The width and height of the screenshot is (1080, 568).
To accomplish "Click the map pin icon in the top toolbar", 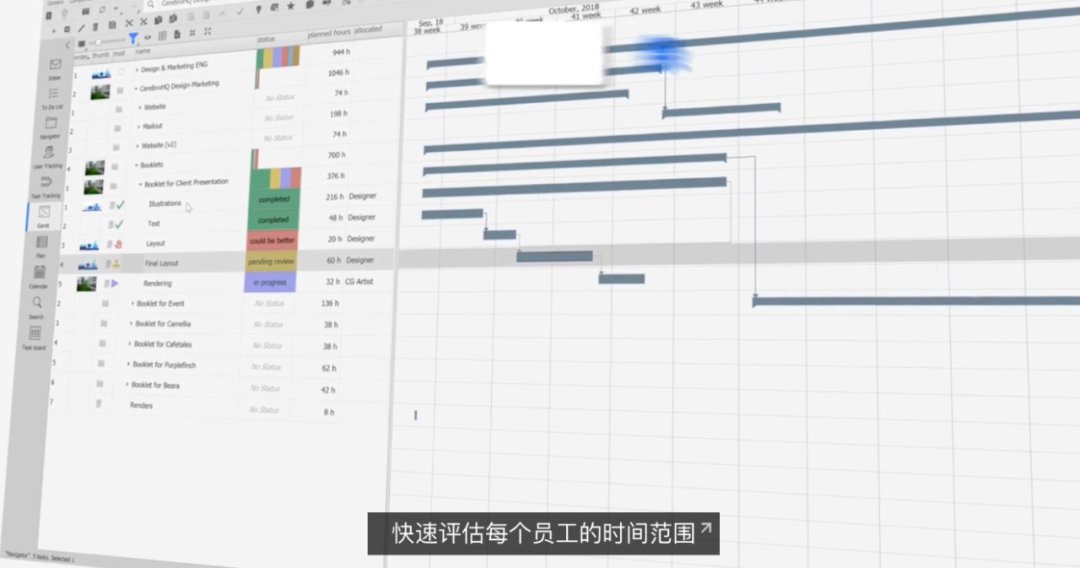I will tap(258, 9).
